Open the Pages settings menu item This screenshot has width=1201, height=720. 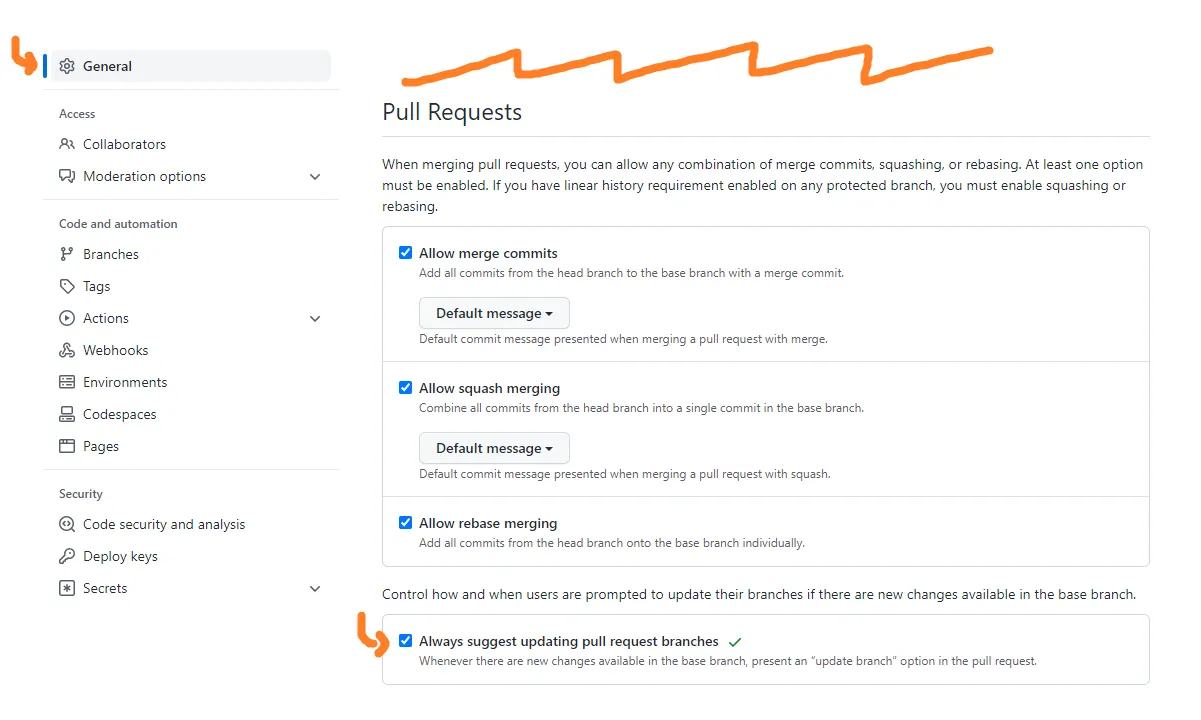(x=101, y=446)
